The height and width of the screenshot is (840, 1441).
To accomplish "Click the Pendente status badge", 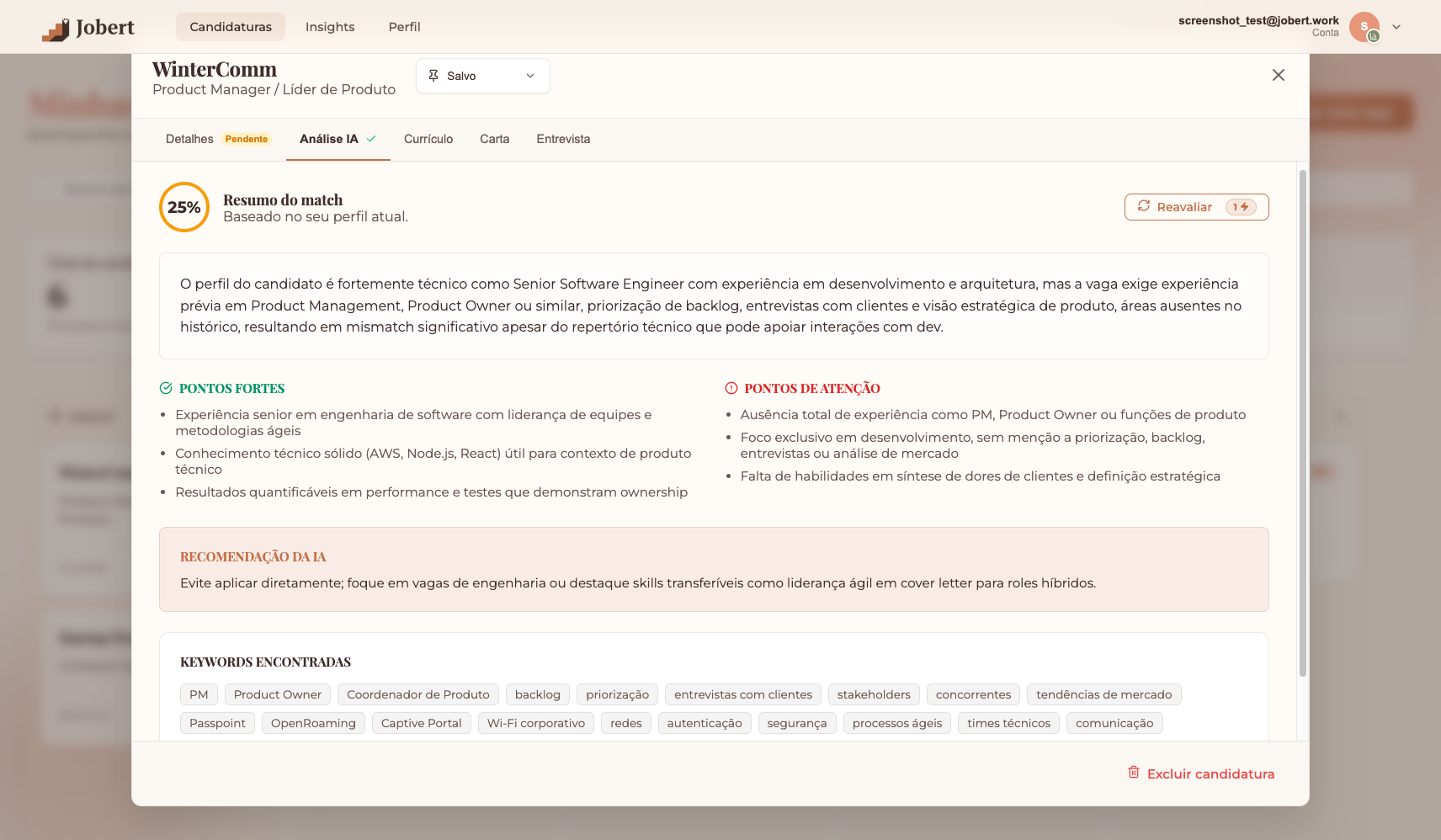I will coord(247,139).
